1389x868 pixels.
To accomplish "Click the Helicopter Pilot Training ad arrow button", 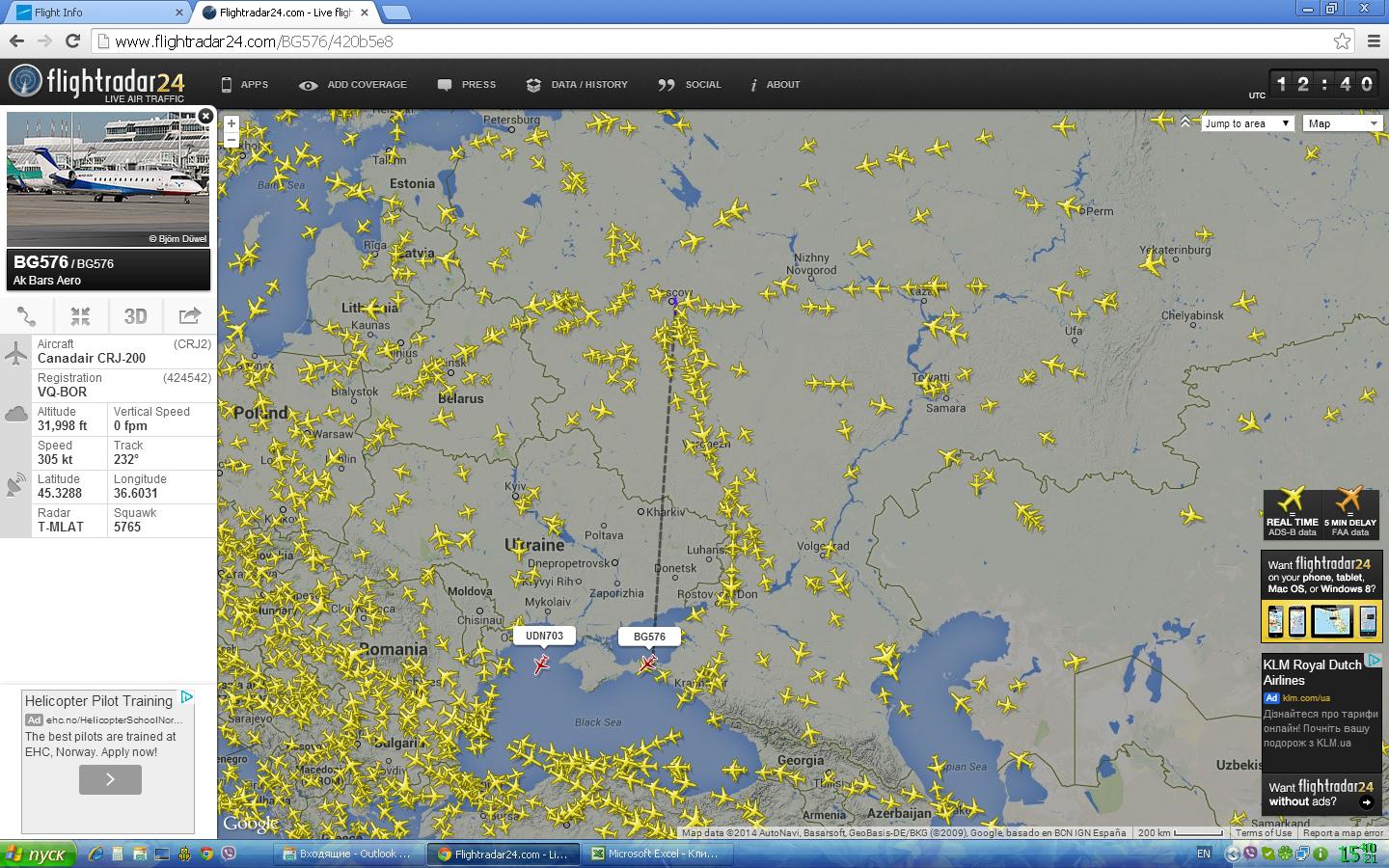I will (x=110, y=779).
